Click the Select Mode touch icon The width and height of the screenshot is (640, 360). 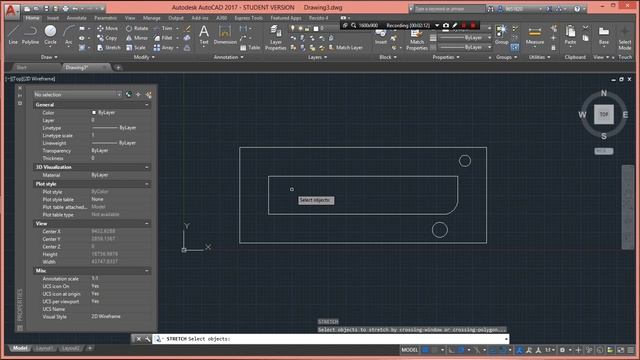(624, 38)
